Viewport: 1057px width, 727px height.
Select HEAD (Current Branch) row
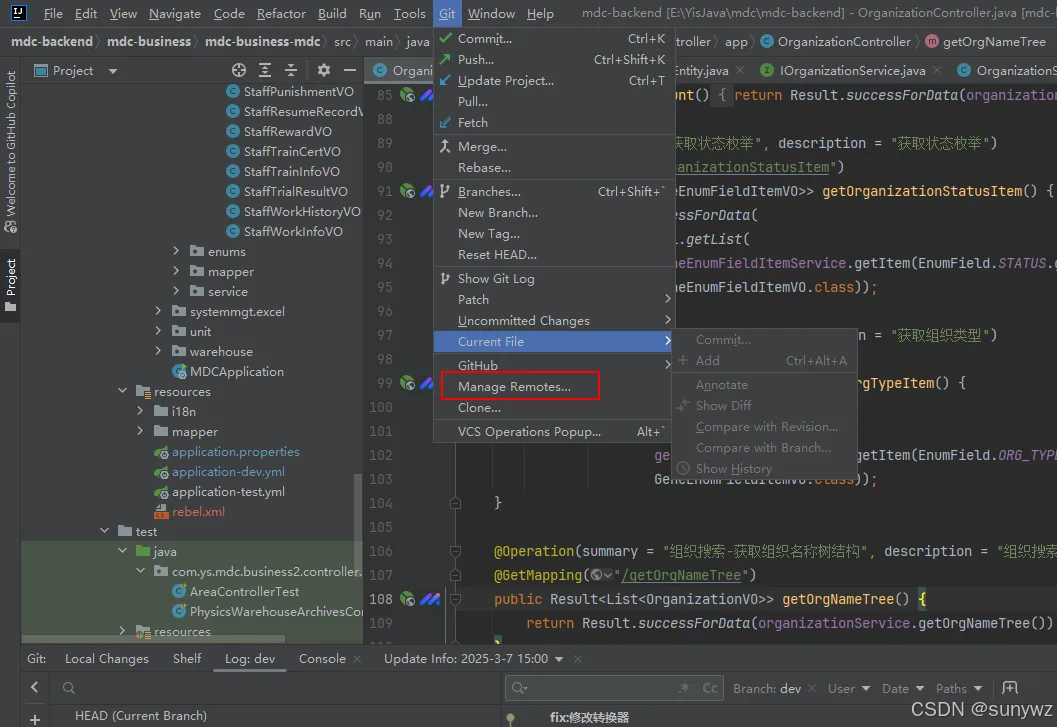pyautogui.click(x=141, y=716)
